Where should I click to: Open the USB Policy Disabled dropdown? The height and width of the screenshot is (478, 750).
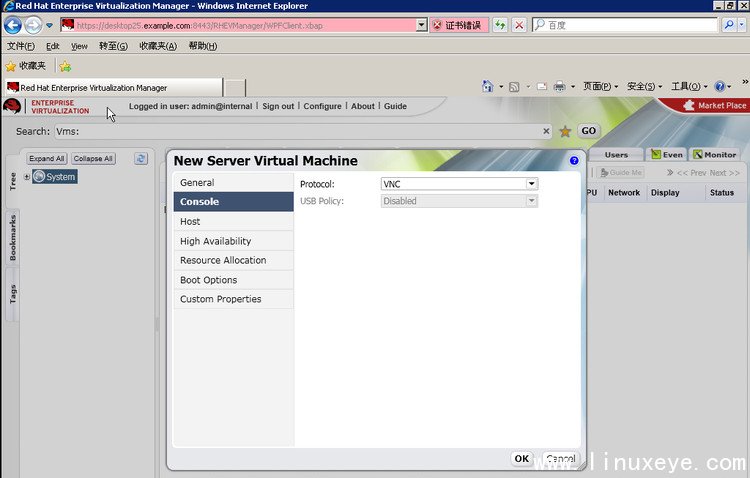click(x=459, y=201)
